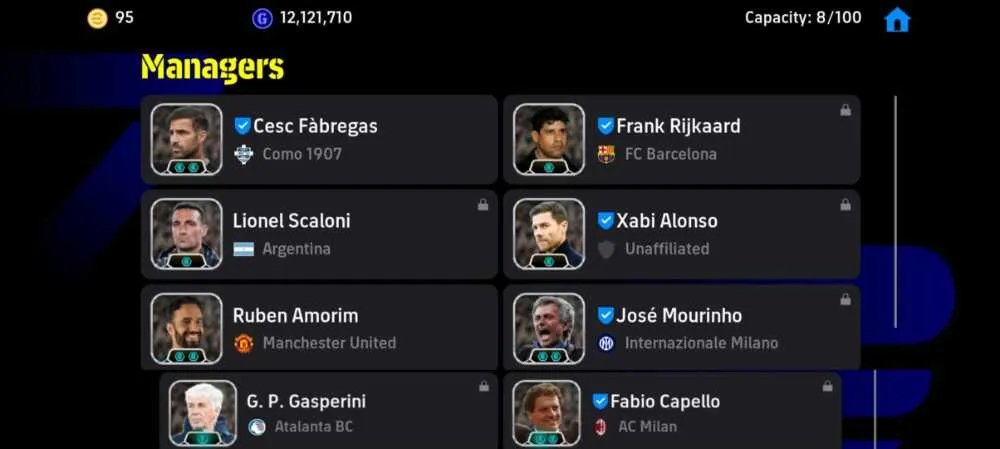Image resolution: width=1000 pixels, height=449 pixels.
Task: Select G. P. Gasperini's portrait thumbnail
Action: (203, 413)
